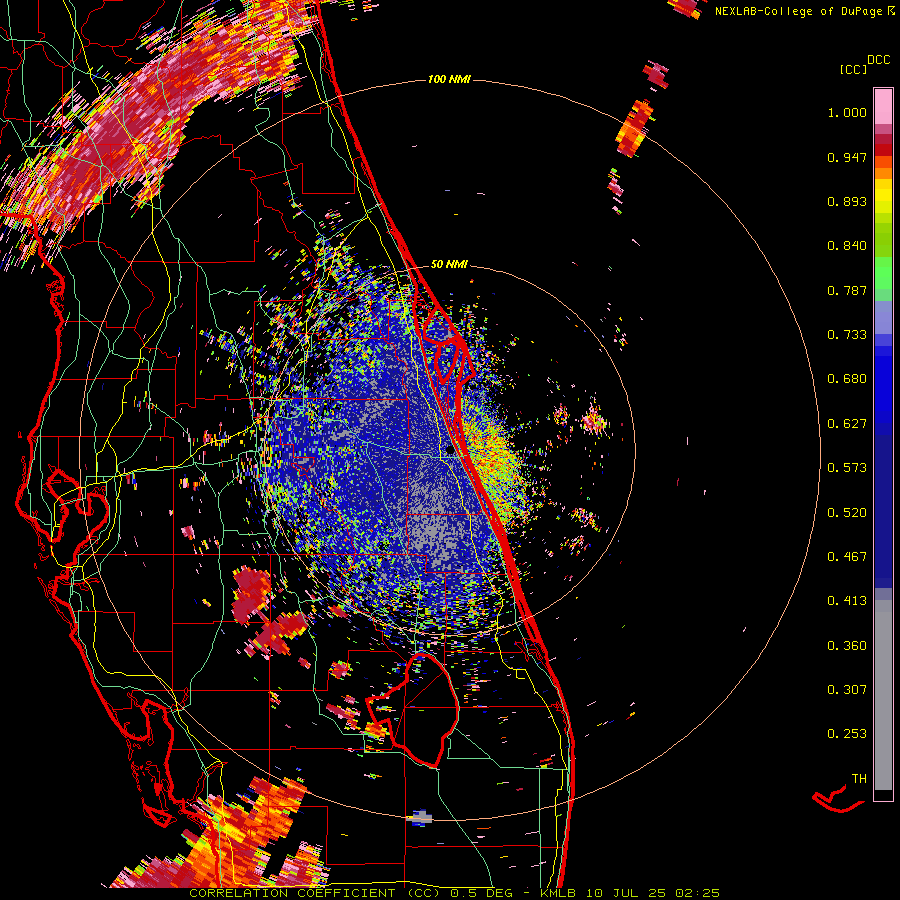Click the 0.520 color scale value
Viewport: 900px width, 900px height.
click(847, 513)
